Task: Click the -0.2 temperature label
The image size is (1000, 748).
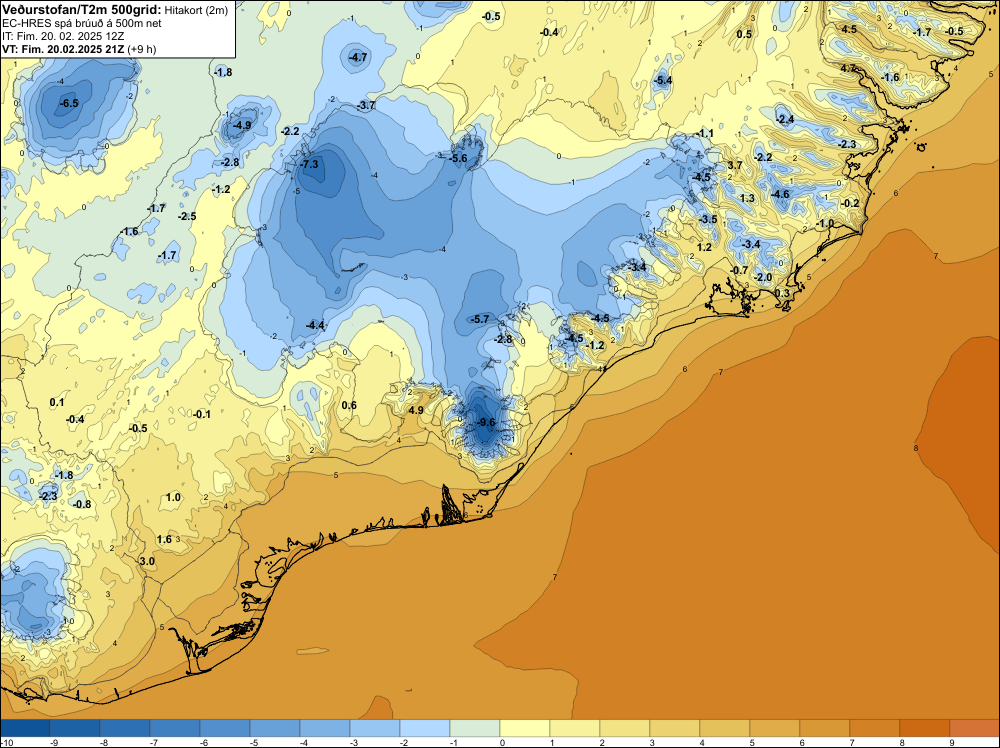Action: pyautogui.click(x=850, y=203)
